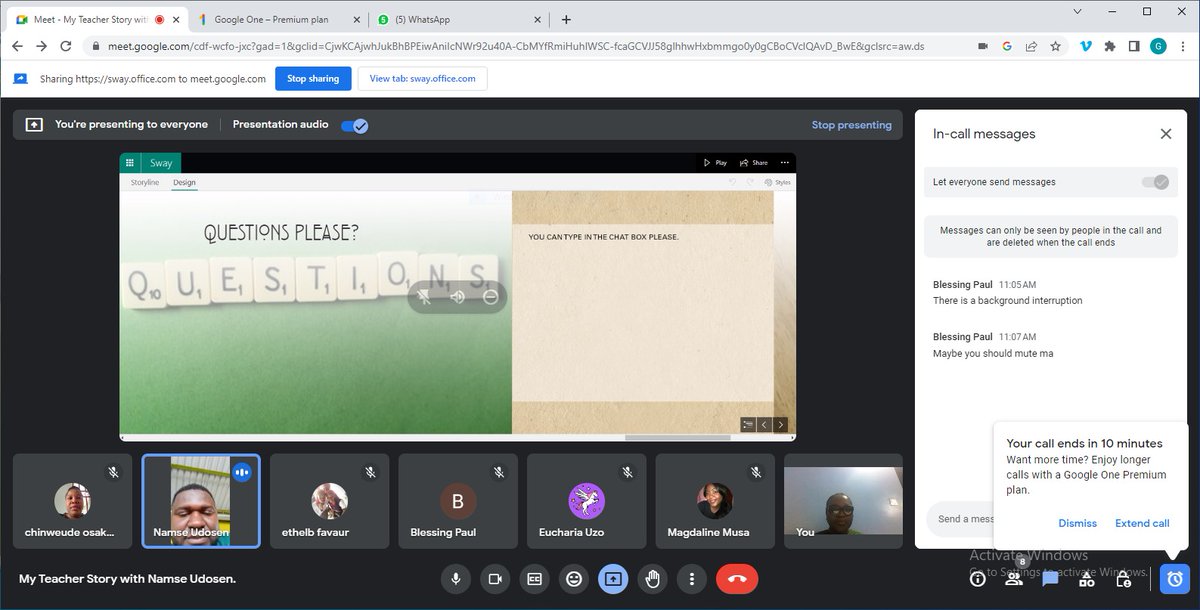Click the present screen button in controls
This screenshot has height=610, width=1200.
click(613, 578)
